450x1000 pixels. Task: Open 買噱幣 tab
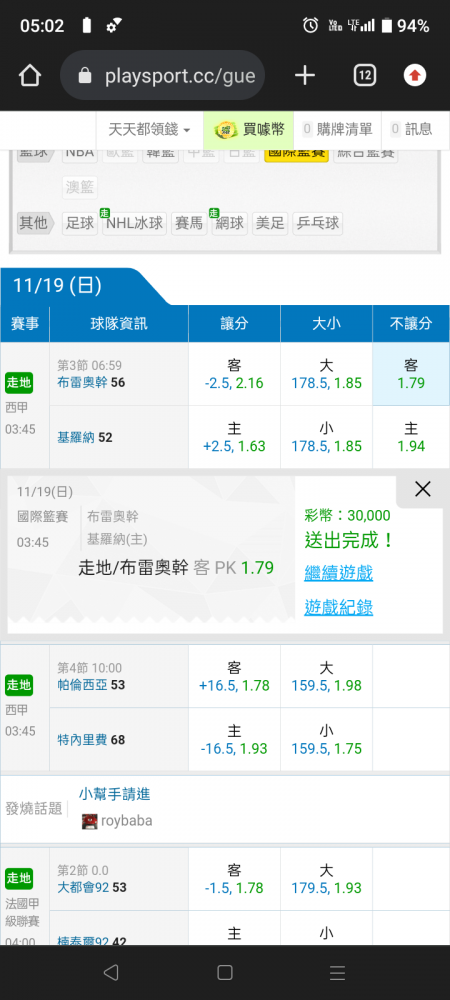coord(249,129)
